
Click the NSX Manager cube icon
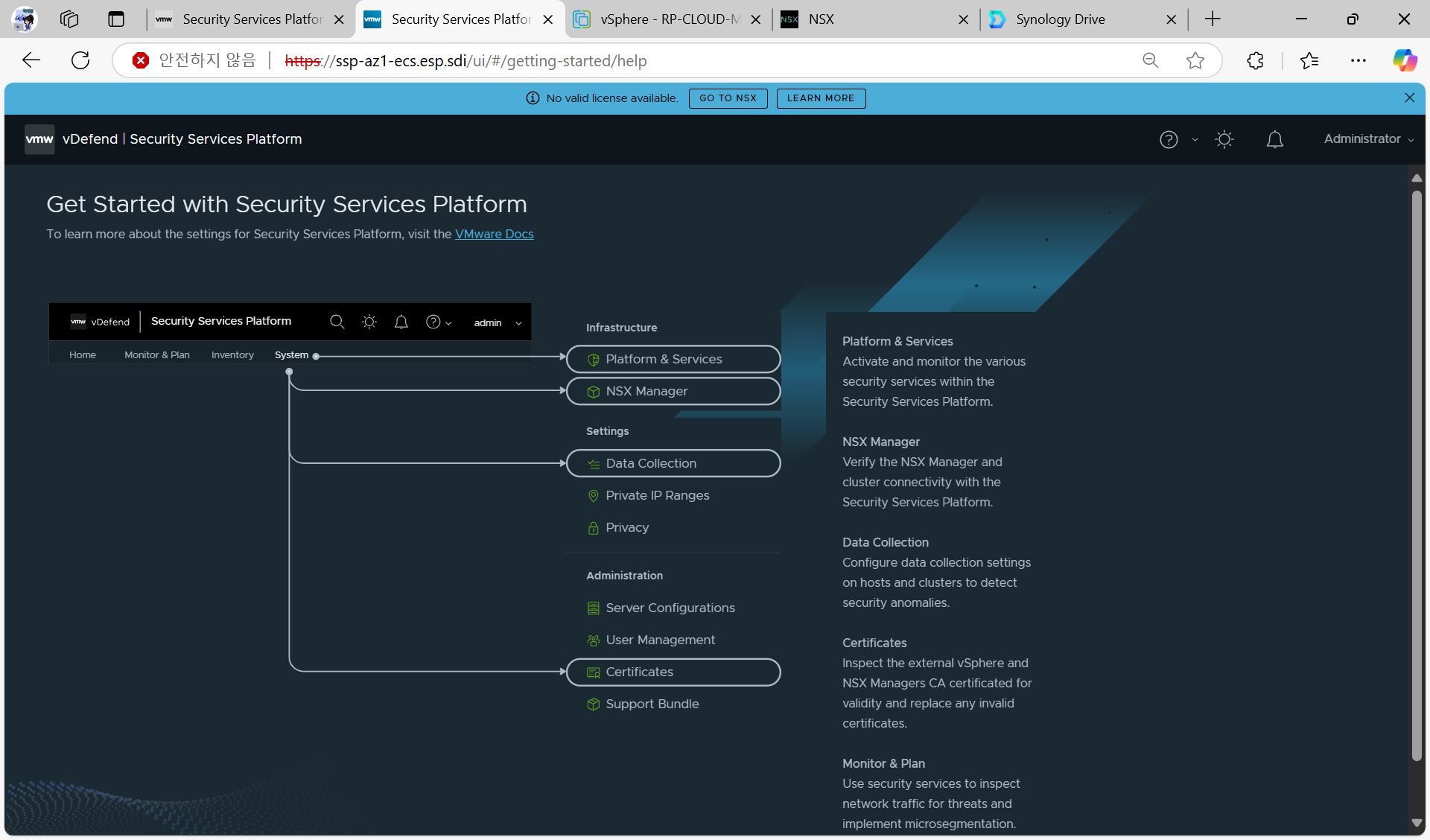594,392
